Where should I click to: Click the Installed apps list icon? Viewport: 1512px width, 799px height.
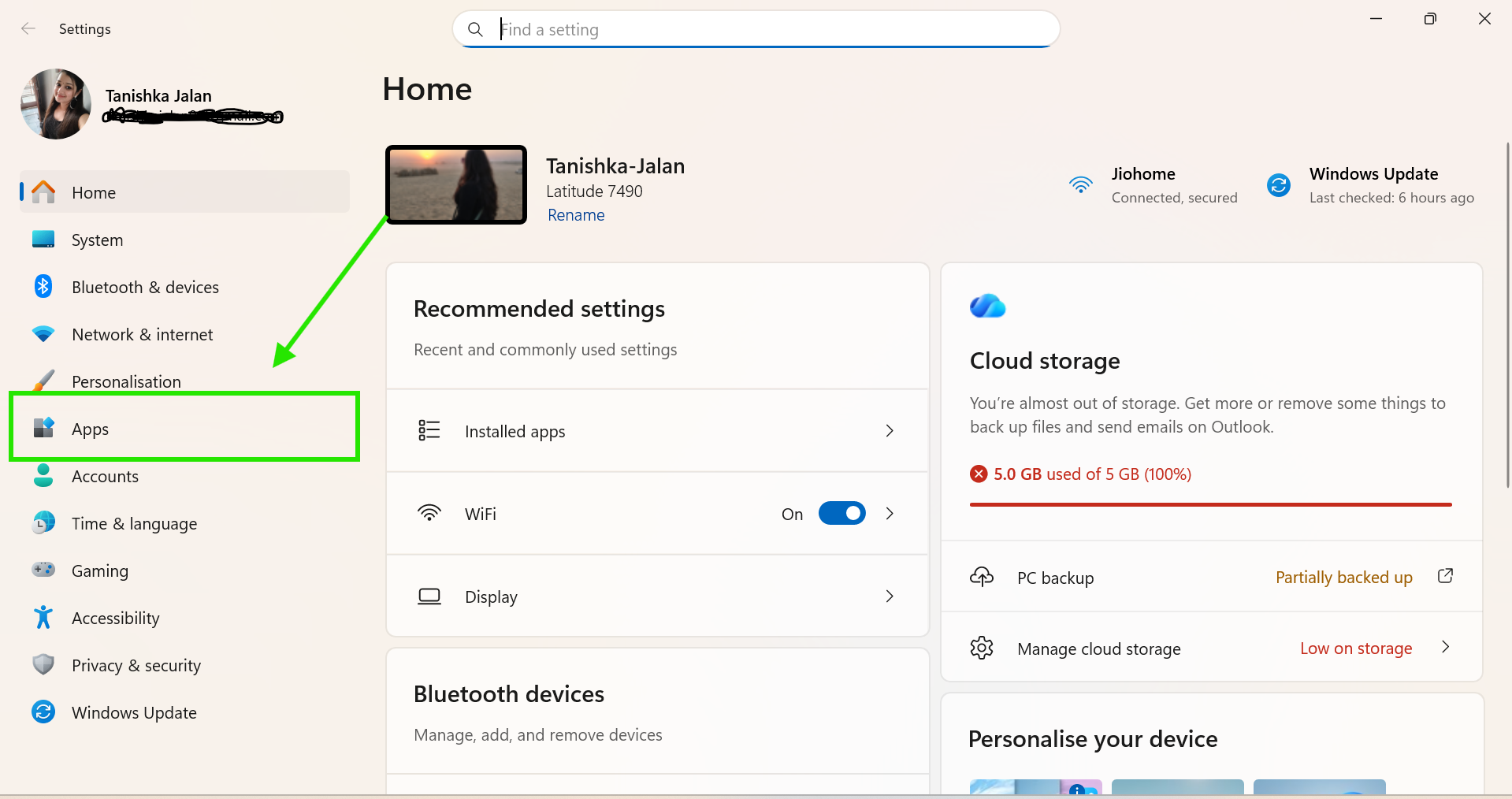pos(429,430)
